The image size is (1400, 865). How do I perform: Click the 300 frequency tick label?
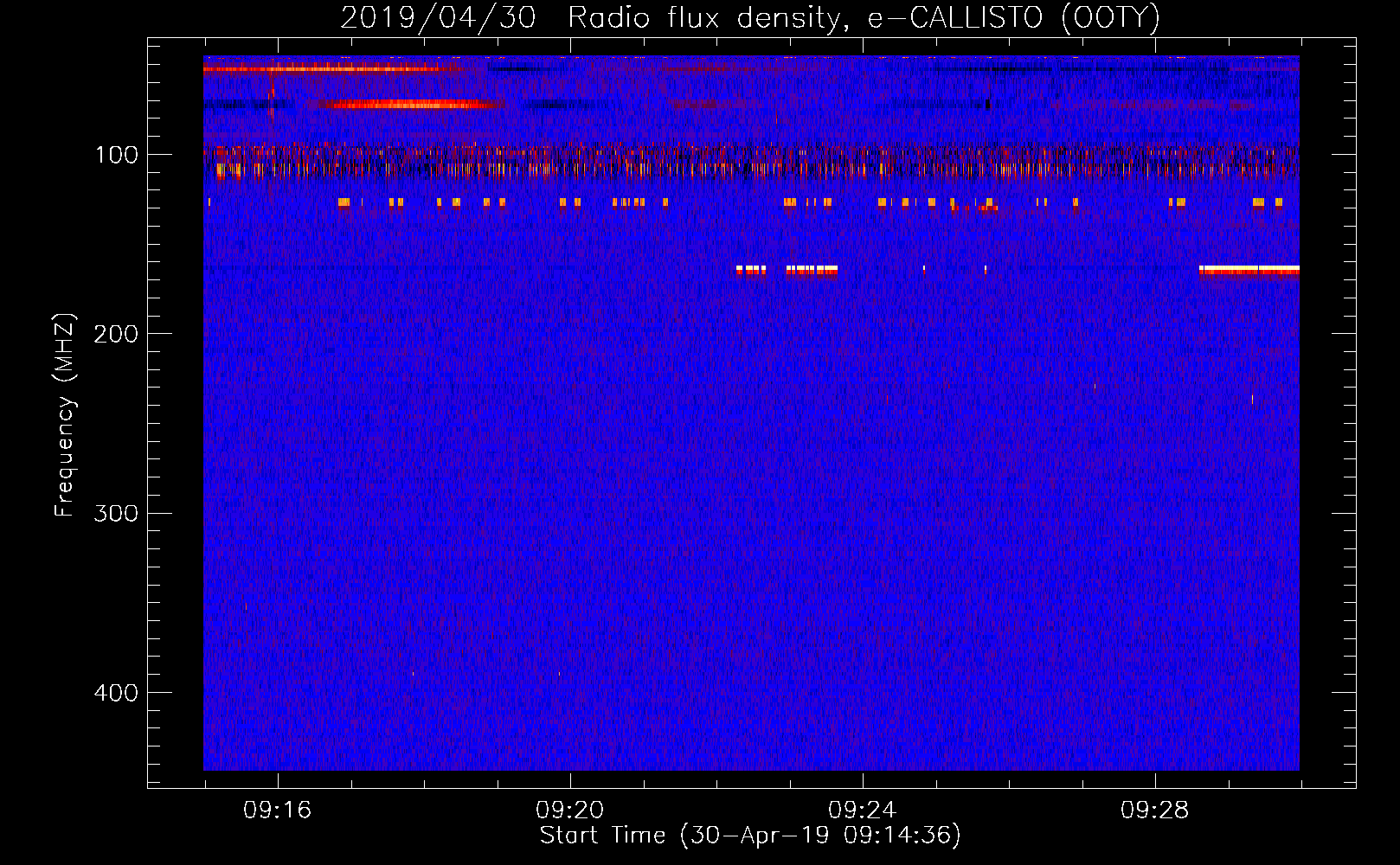(116, 514)
